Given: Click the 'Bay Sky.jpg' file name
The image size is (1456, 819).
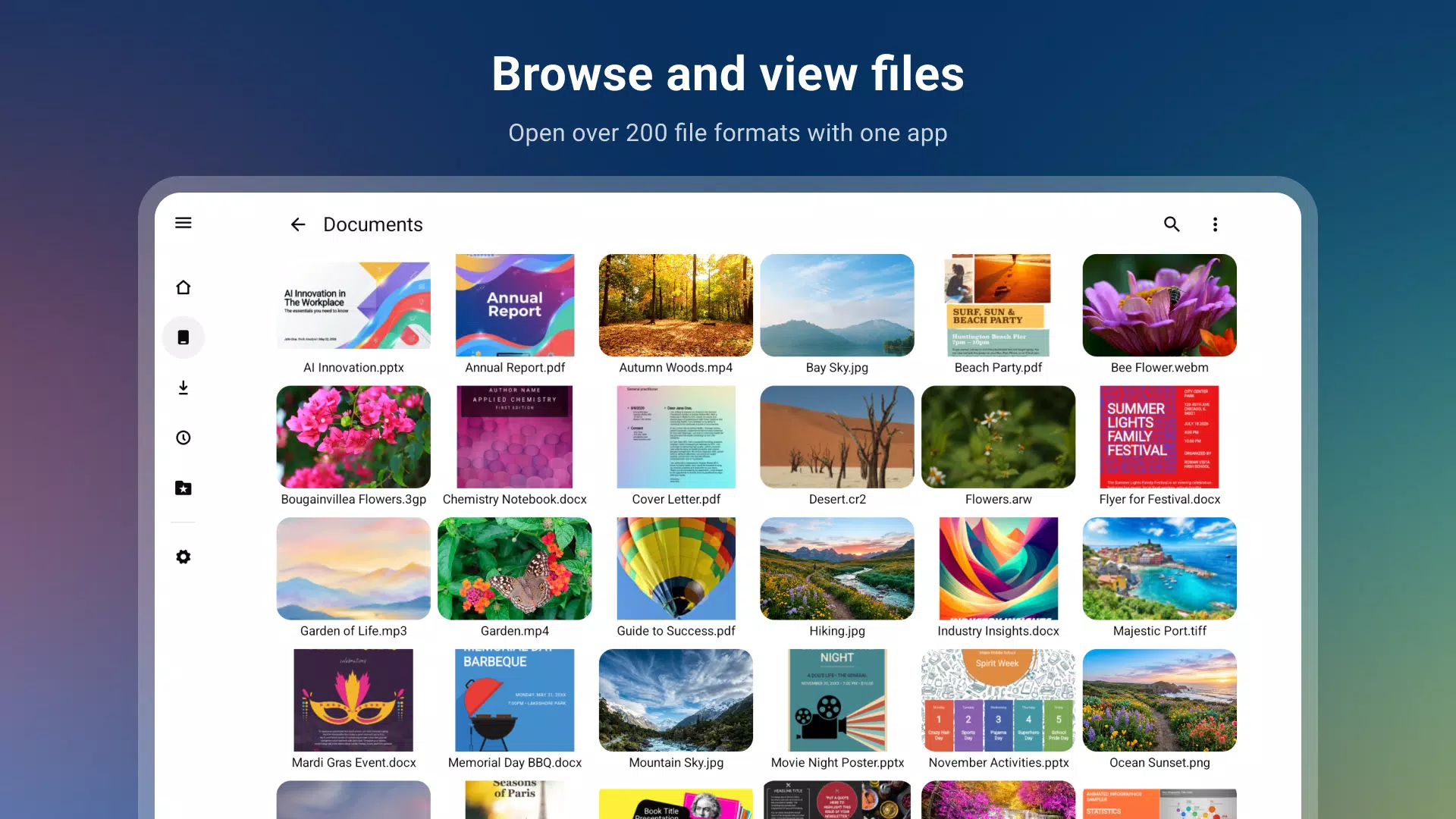Looking at the screenshot, I should (837, 368).
